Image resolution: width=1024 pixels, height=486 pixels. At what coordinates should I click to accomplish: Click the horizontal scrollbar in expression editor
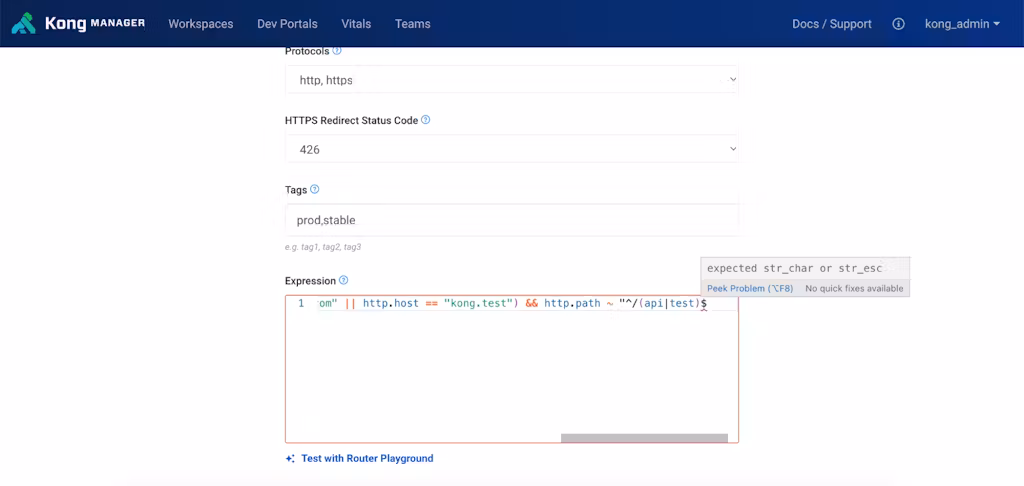644,438
